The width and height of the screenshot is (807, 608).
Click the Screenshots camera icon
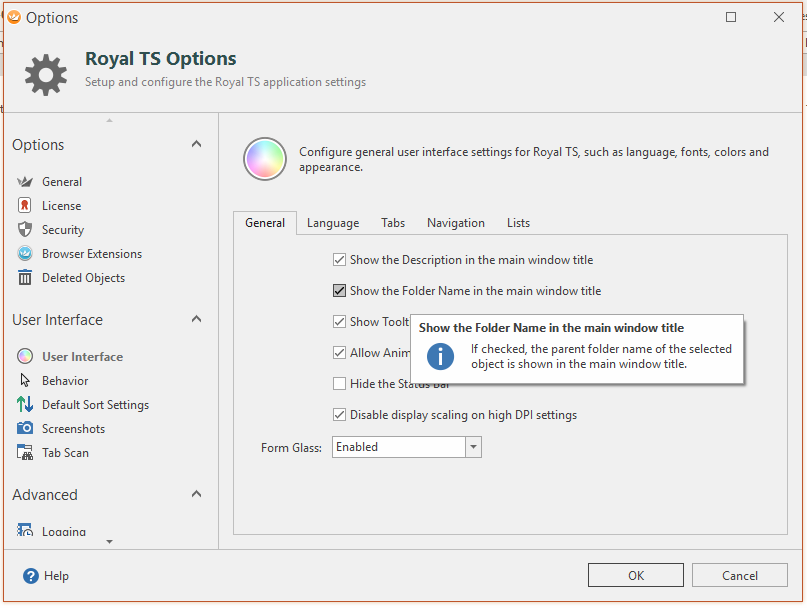pos(25,429)
